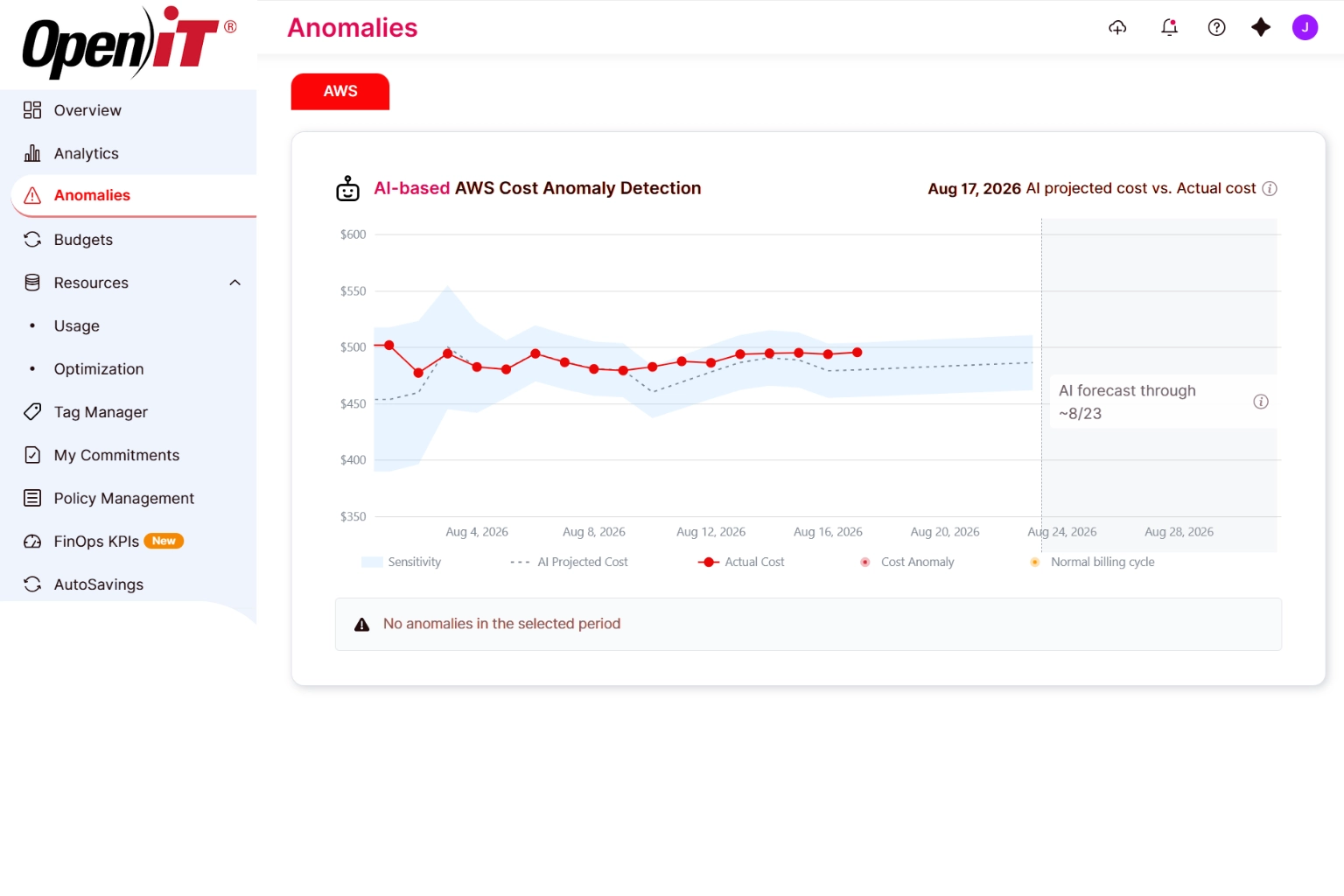Click the 'Aug 17, 2026' date text

click(x=975, y=188)
